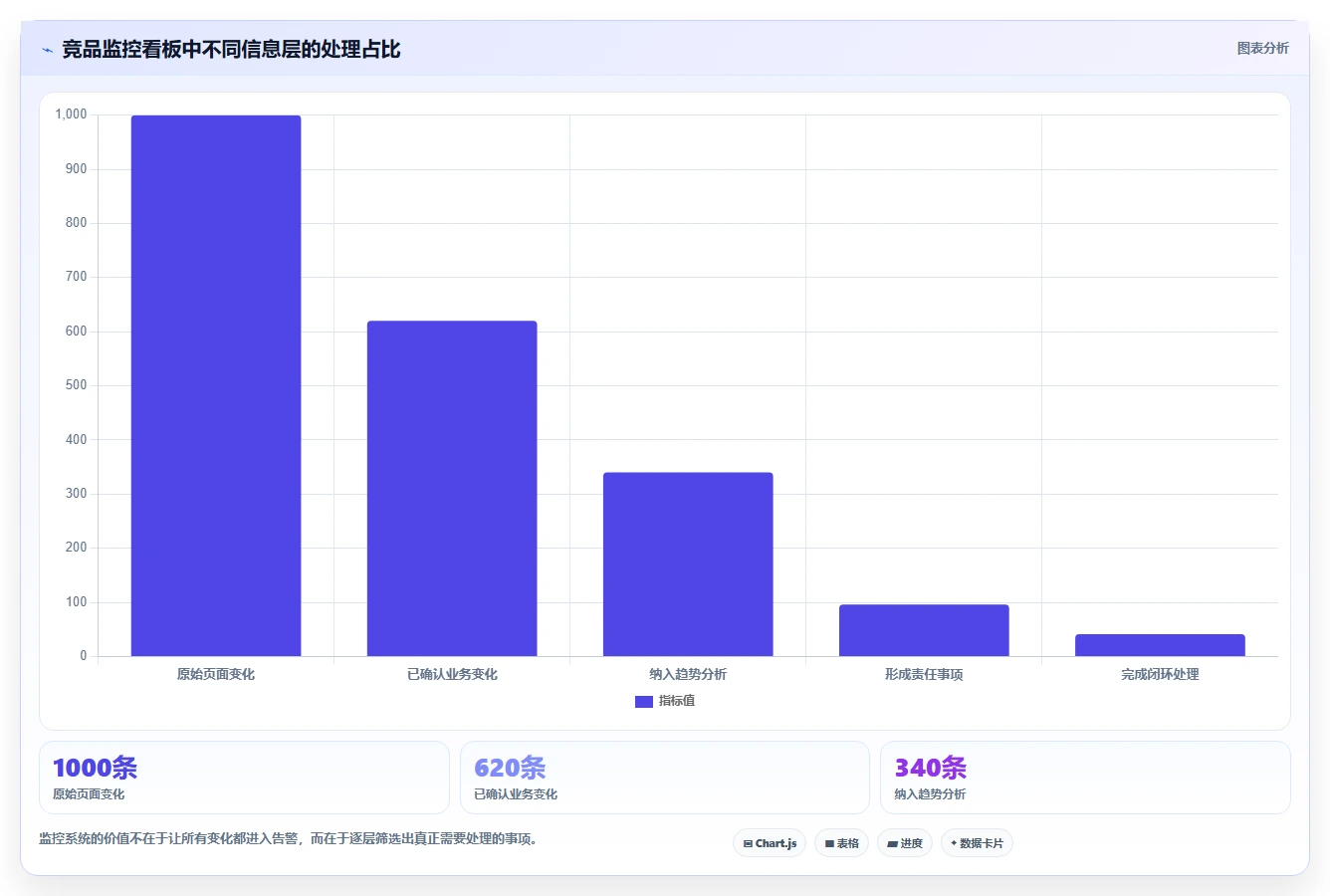The image size is (1330, 896).
Task: Click the 500 y-axis tick label
Action: tap(77, 385)
